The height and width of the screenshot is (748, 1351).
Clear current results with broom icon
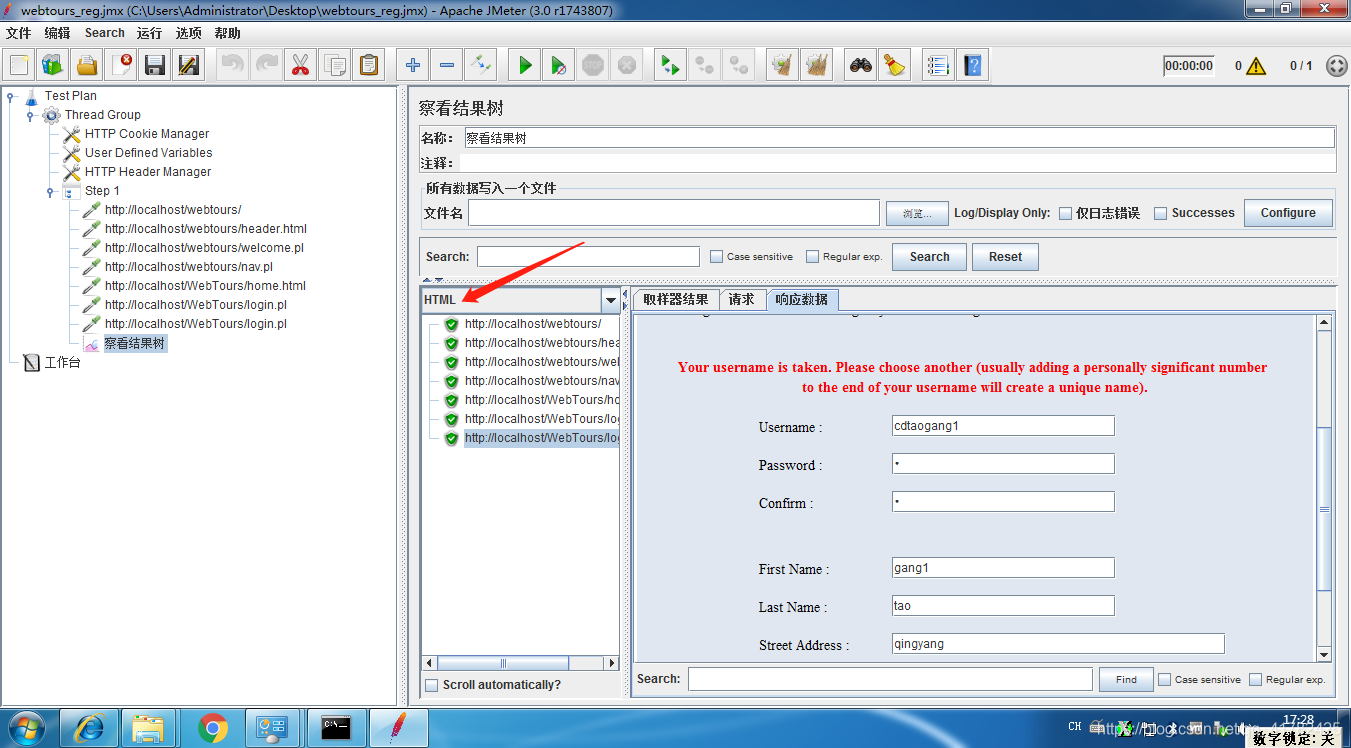[x=782, y=66]
